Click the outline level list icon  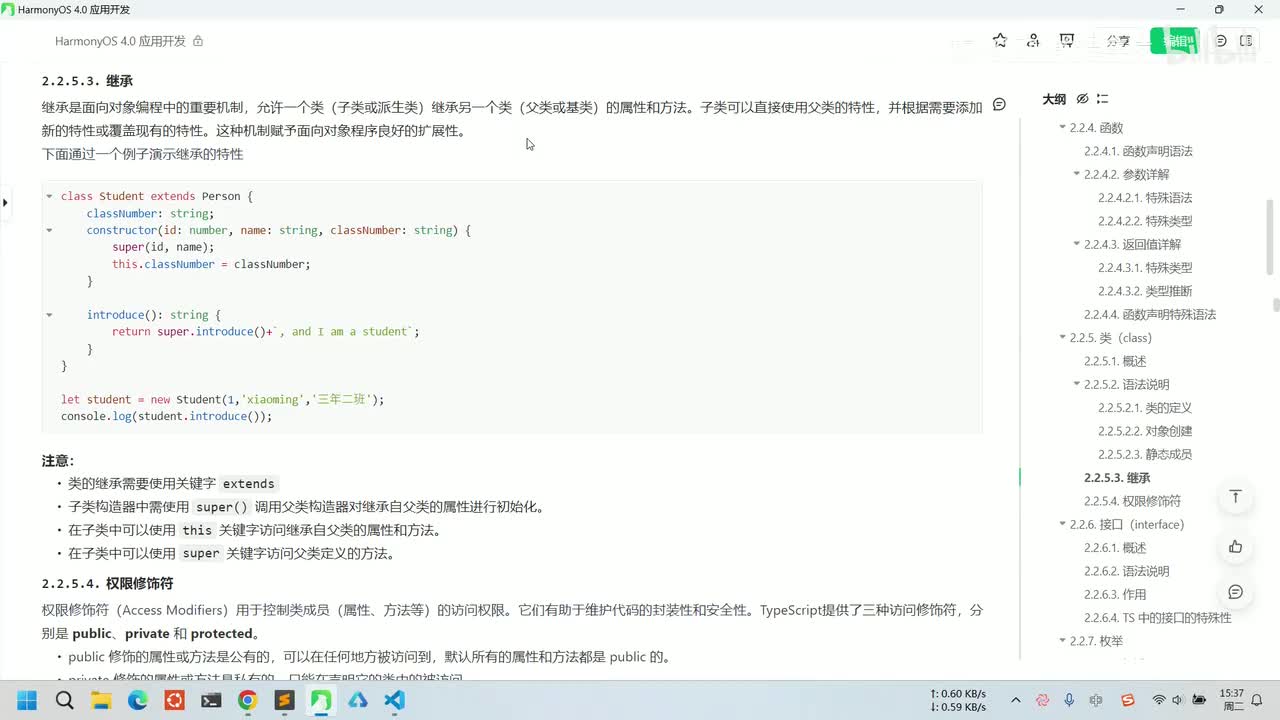[x=1102, y=99]
